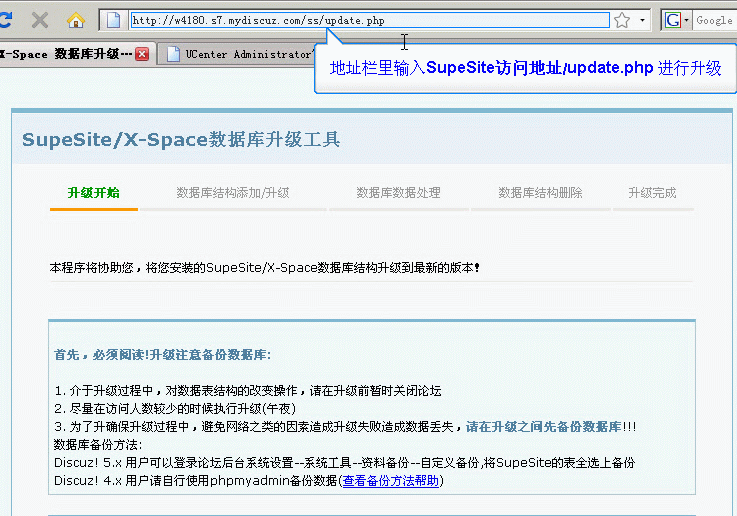Select the 数据库数据处理 step
The width and height of the screenshot is (737, 516).
(x=398, y=193)
